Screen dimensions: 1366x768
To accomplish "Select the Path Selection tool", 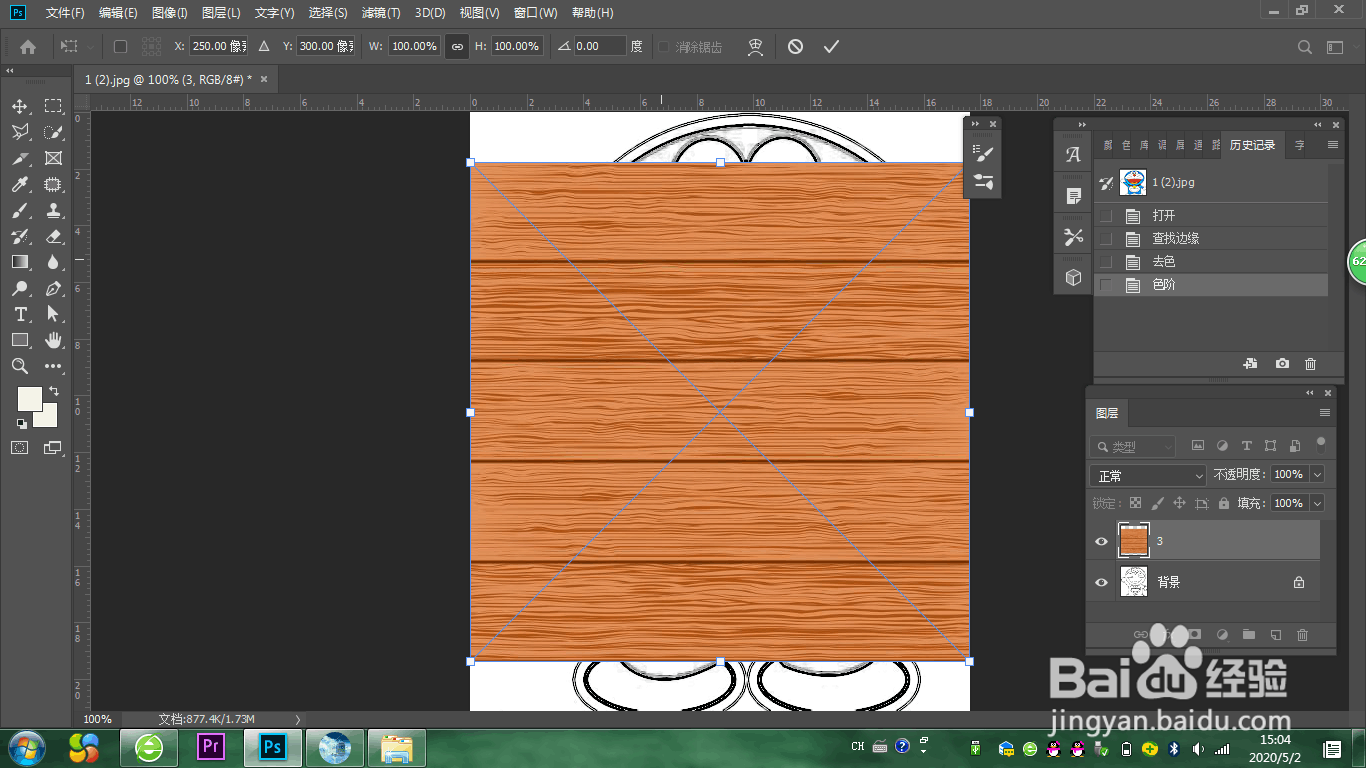I will 53,314.
